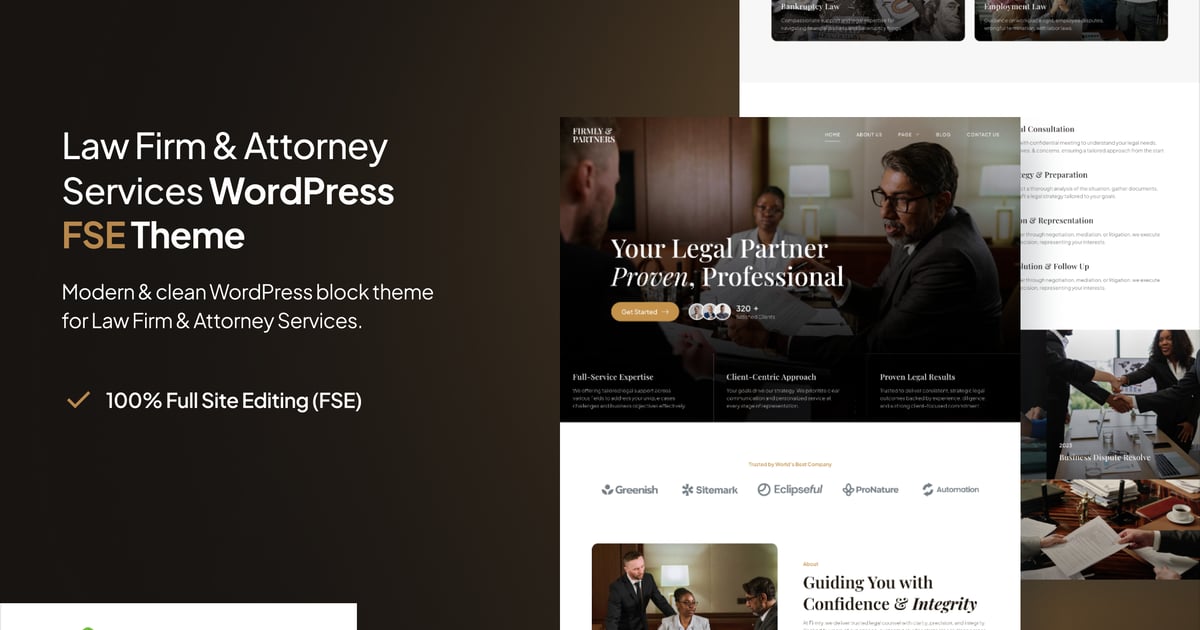Open the About Us menu item

(x=869, y=135)
